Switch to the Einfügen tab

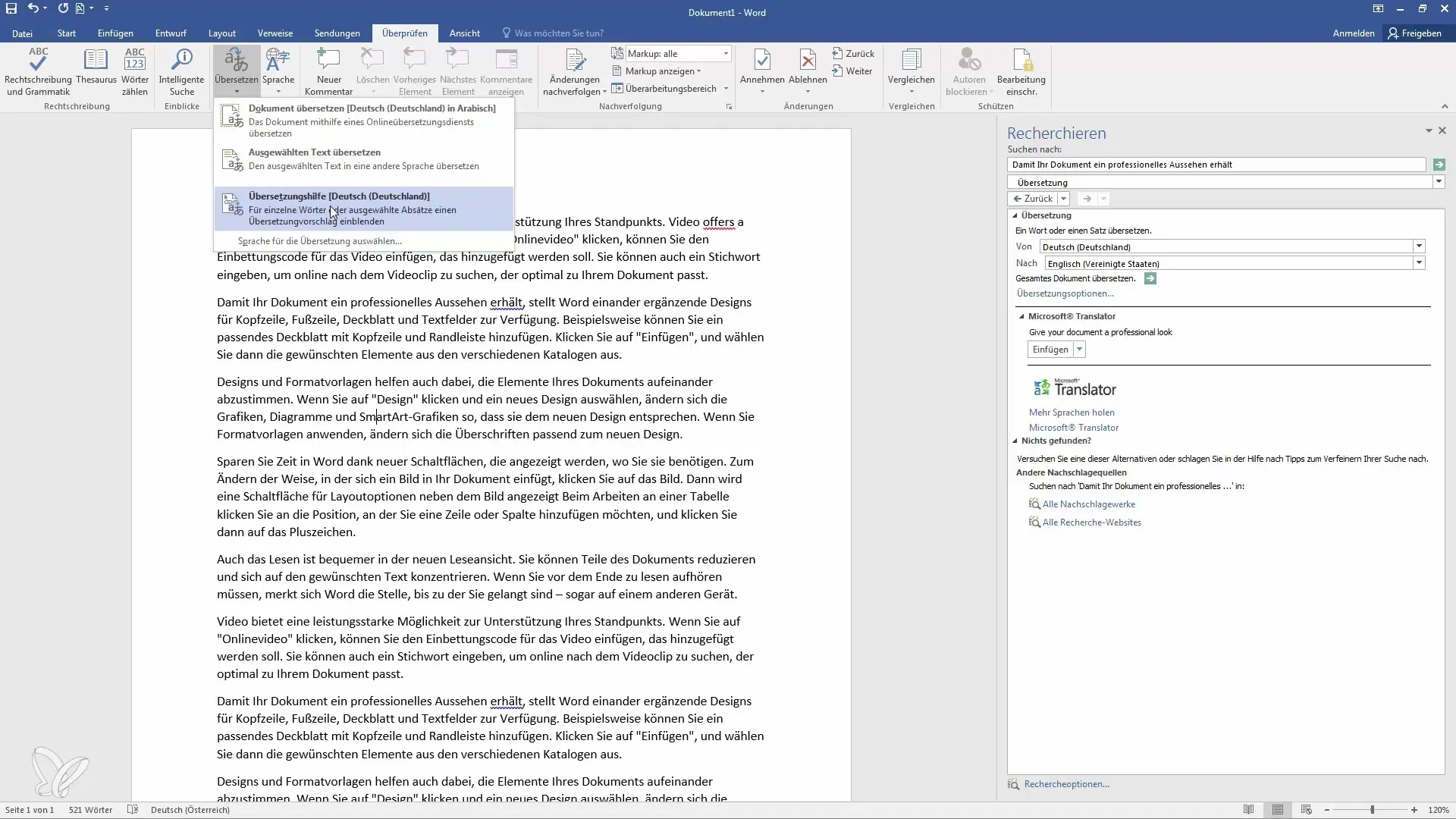coord(115,33)
